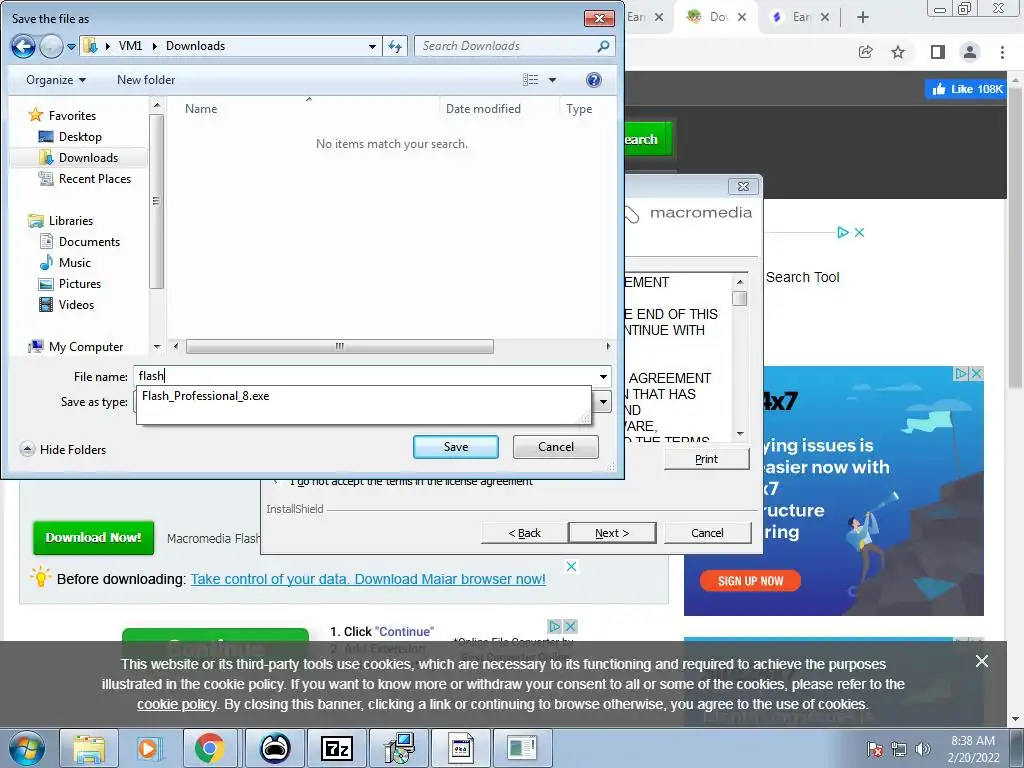Viewport: 1024px width, 768px height.
Task: Click the volume speaker tray icon
Action: (923, 748)
